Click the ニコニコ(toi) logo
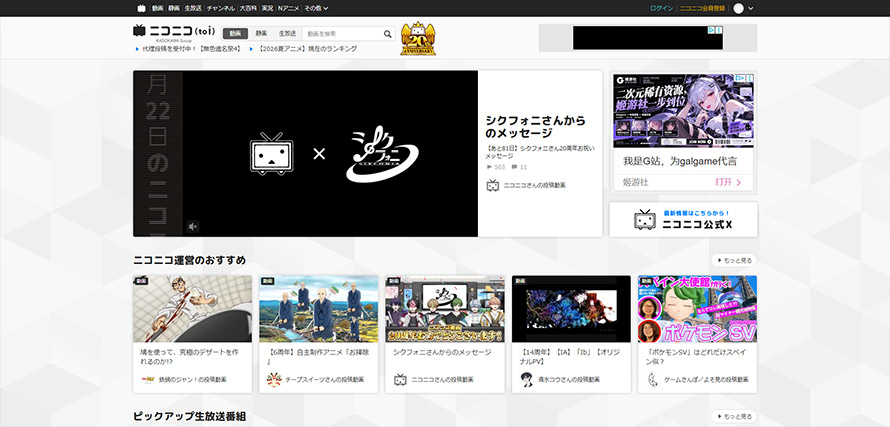The height and width of the screenshot is (427, 890). 174,32
